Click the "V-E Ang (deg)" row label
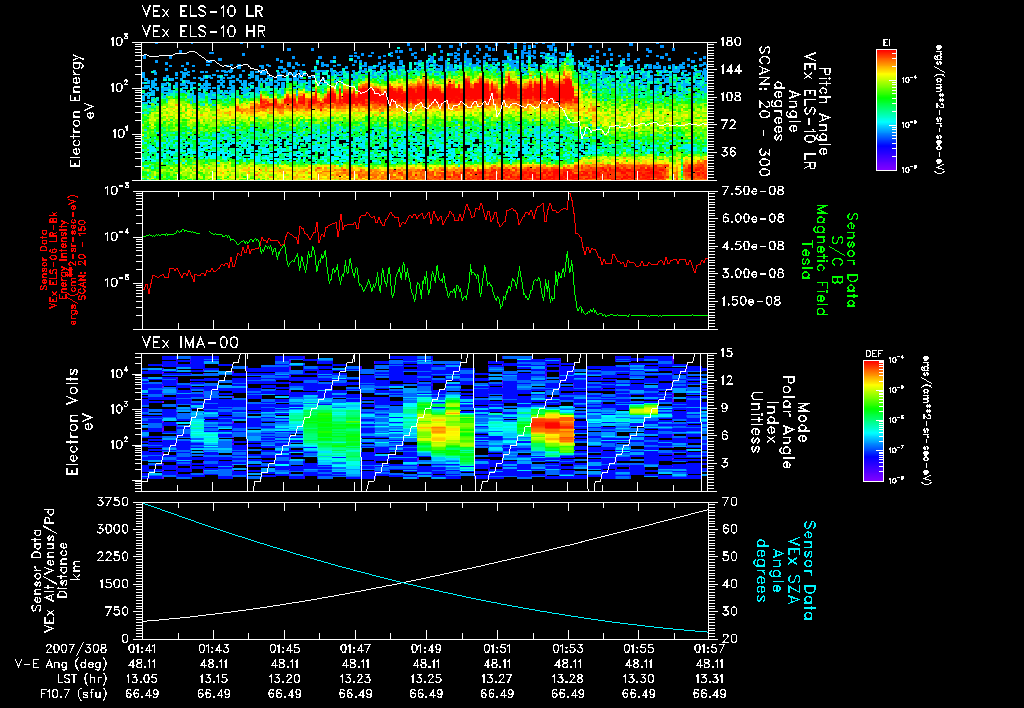 click(61, 664)
